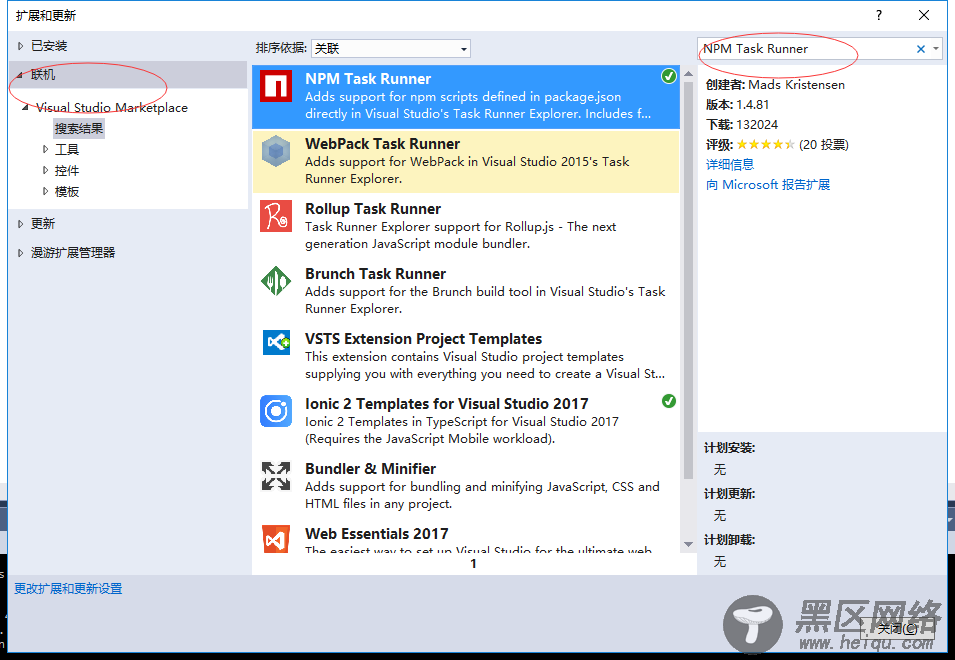Expand the 漫游扩展管理器 section

point(20,252)
